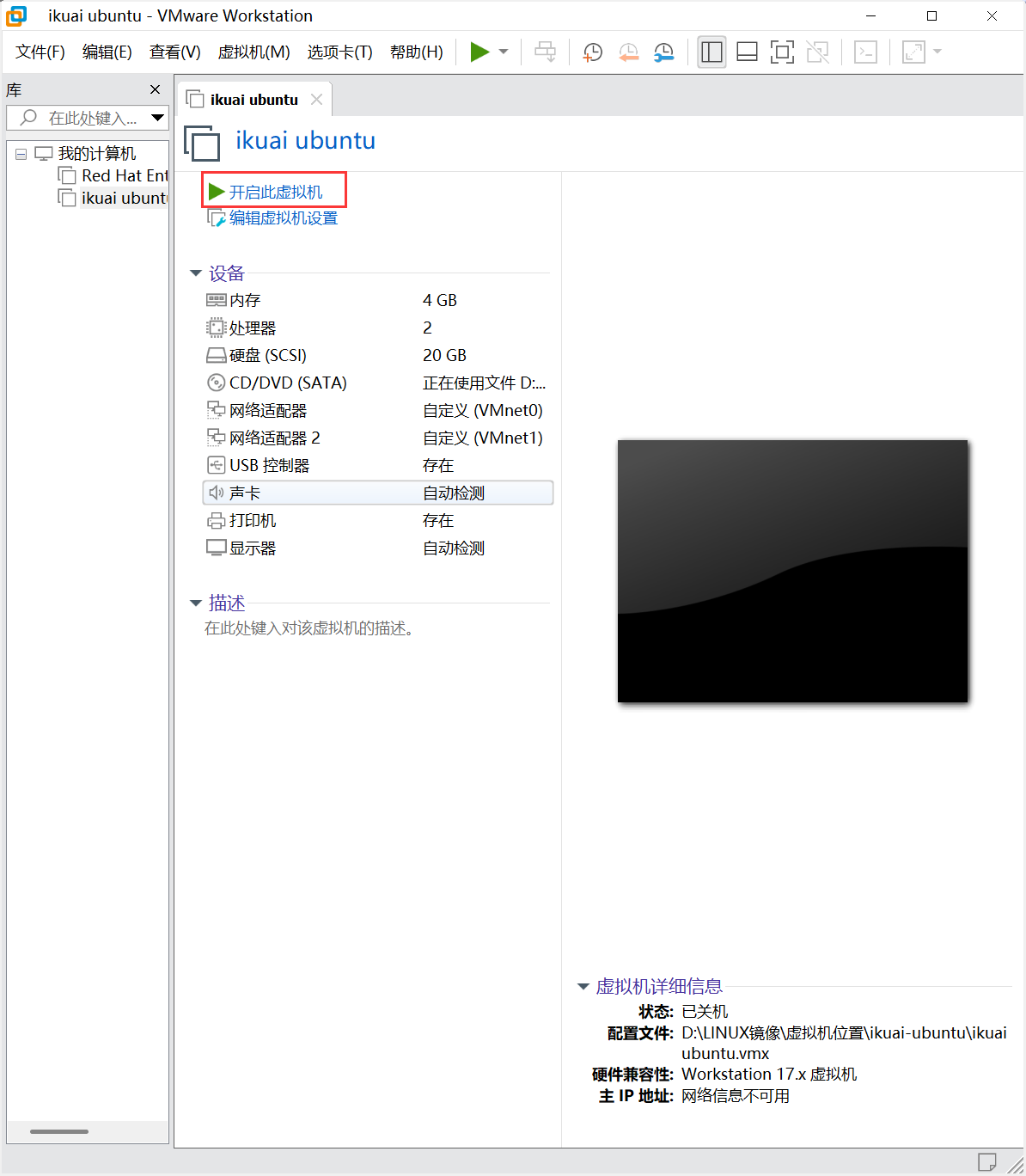Click the 4 GB memory value
This screenshot has width=1026, height=1176.
[440, 300]
